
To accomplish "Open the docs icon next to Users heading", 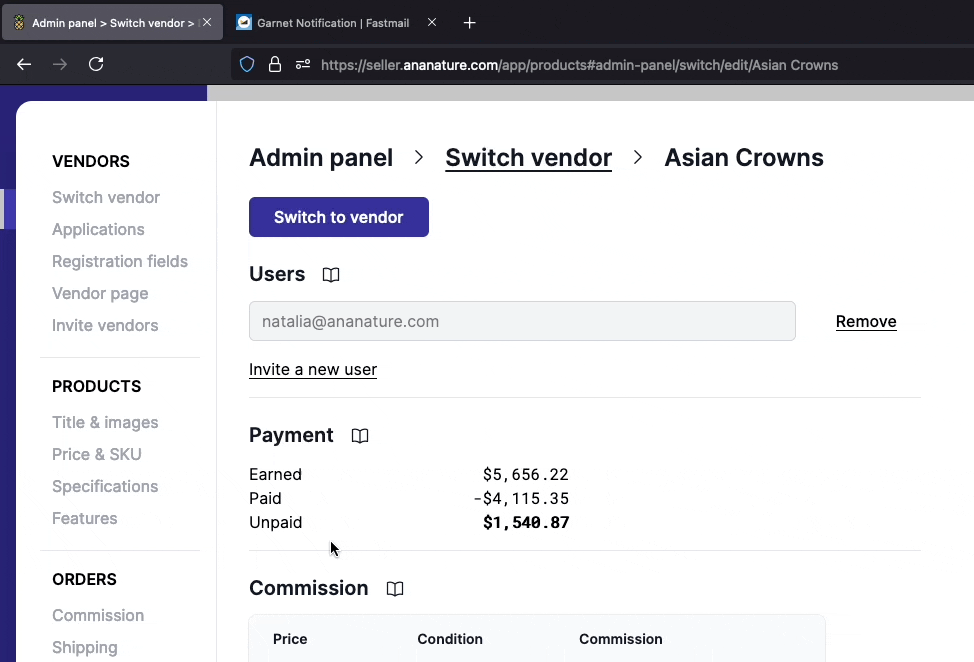I will (331, 274).
